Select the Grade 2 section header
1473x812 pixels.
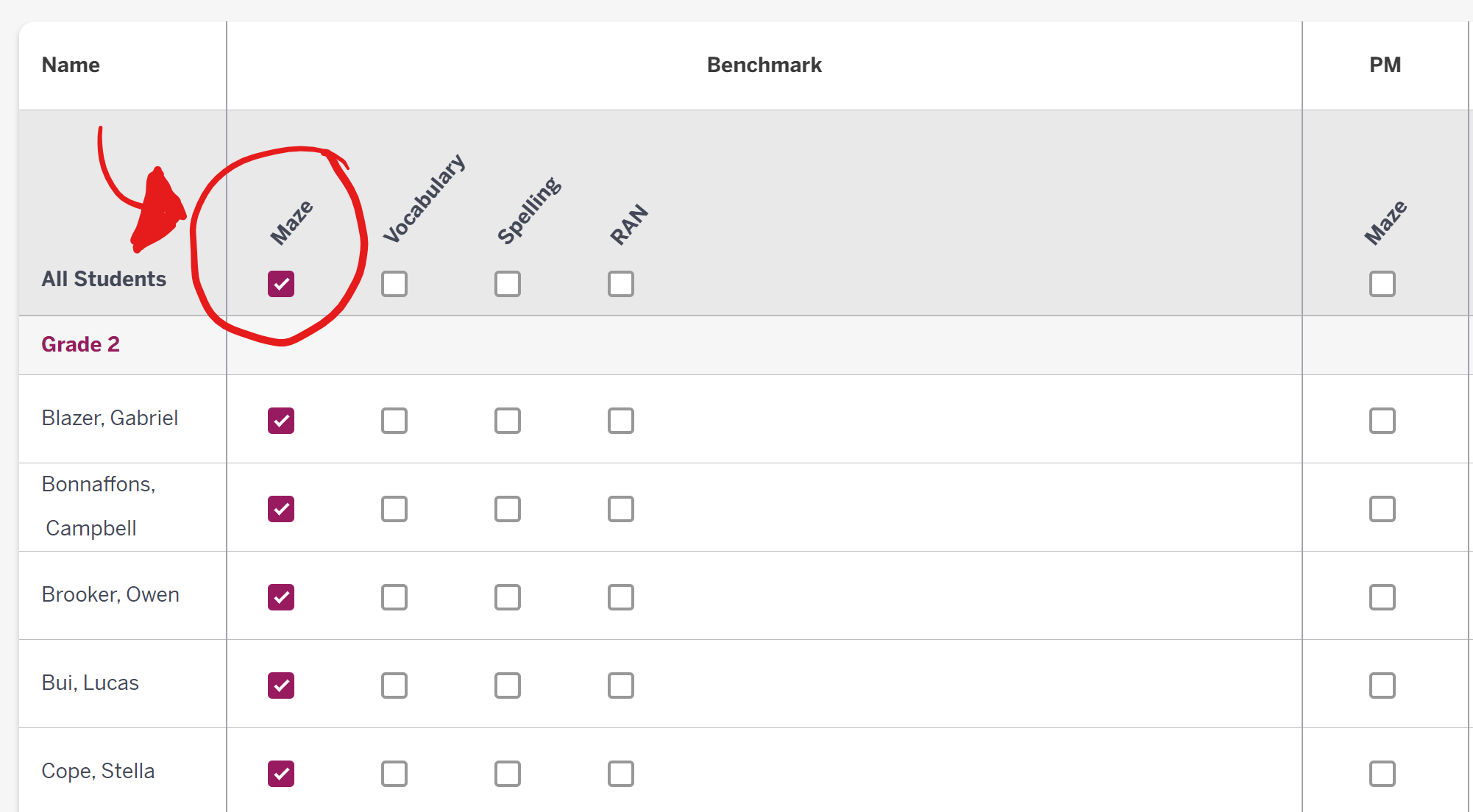click(81, 344)
